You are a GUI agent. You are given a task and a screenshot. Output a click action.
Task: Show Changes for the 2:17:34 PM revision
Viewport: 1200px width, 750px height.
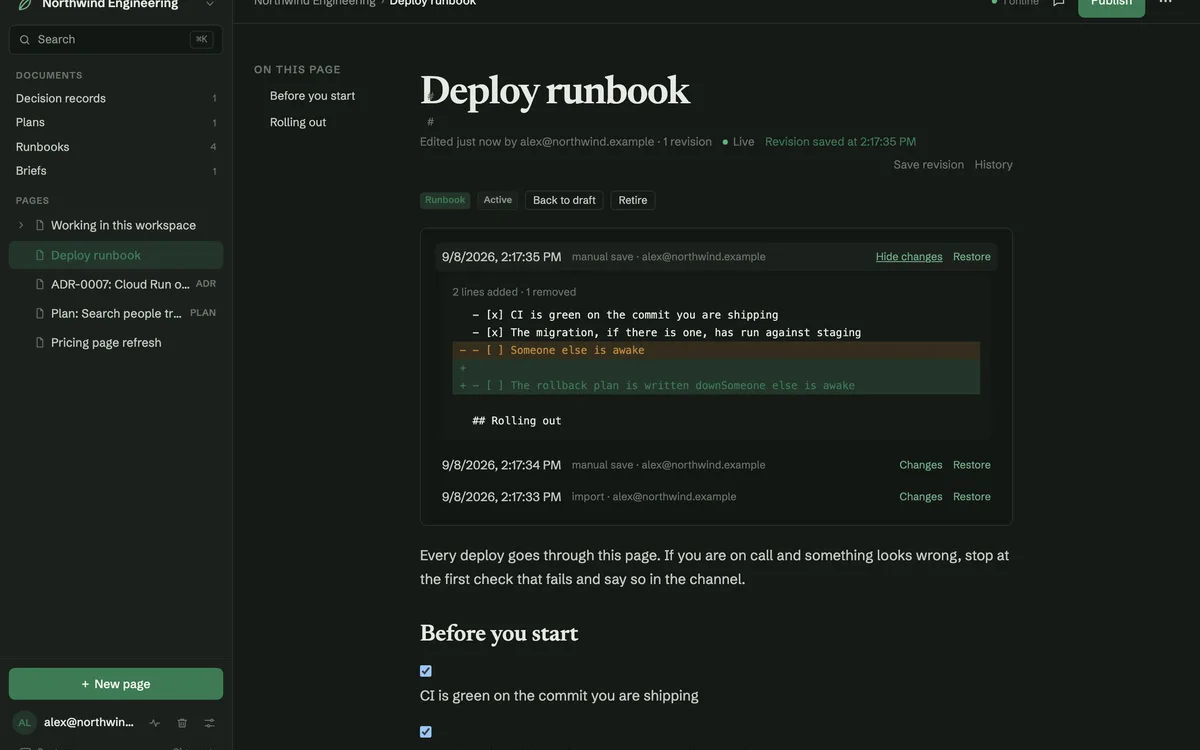pos(921,465)
